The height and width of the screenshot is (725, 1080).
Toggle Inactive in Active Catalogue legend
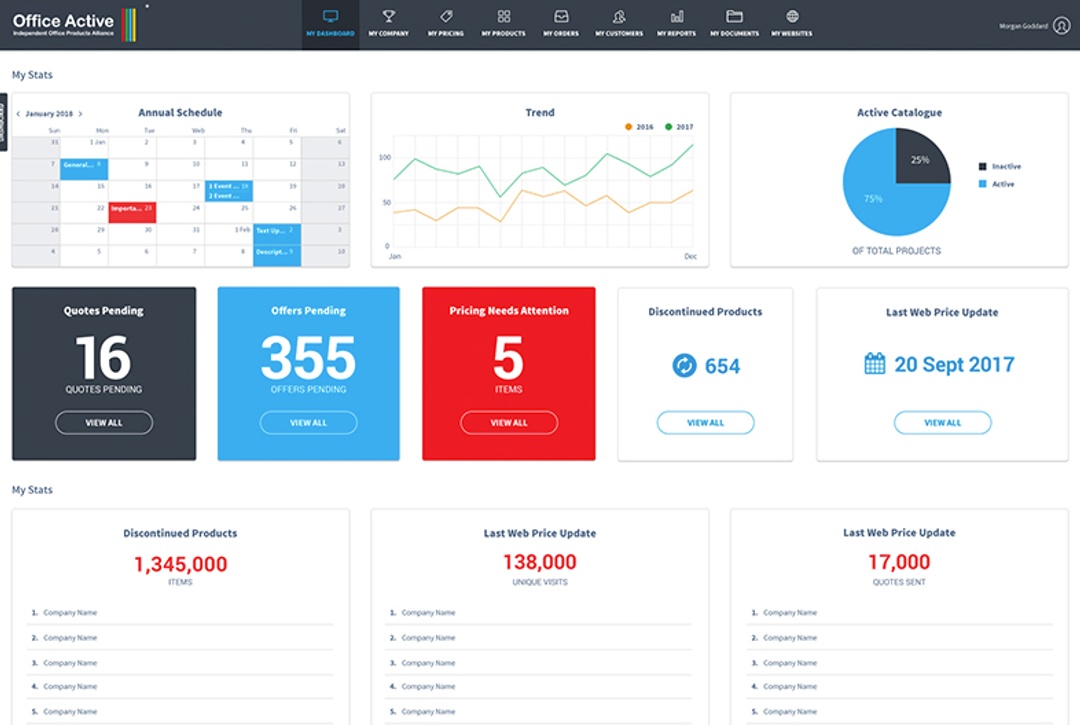[983, 166]
